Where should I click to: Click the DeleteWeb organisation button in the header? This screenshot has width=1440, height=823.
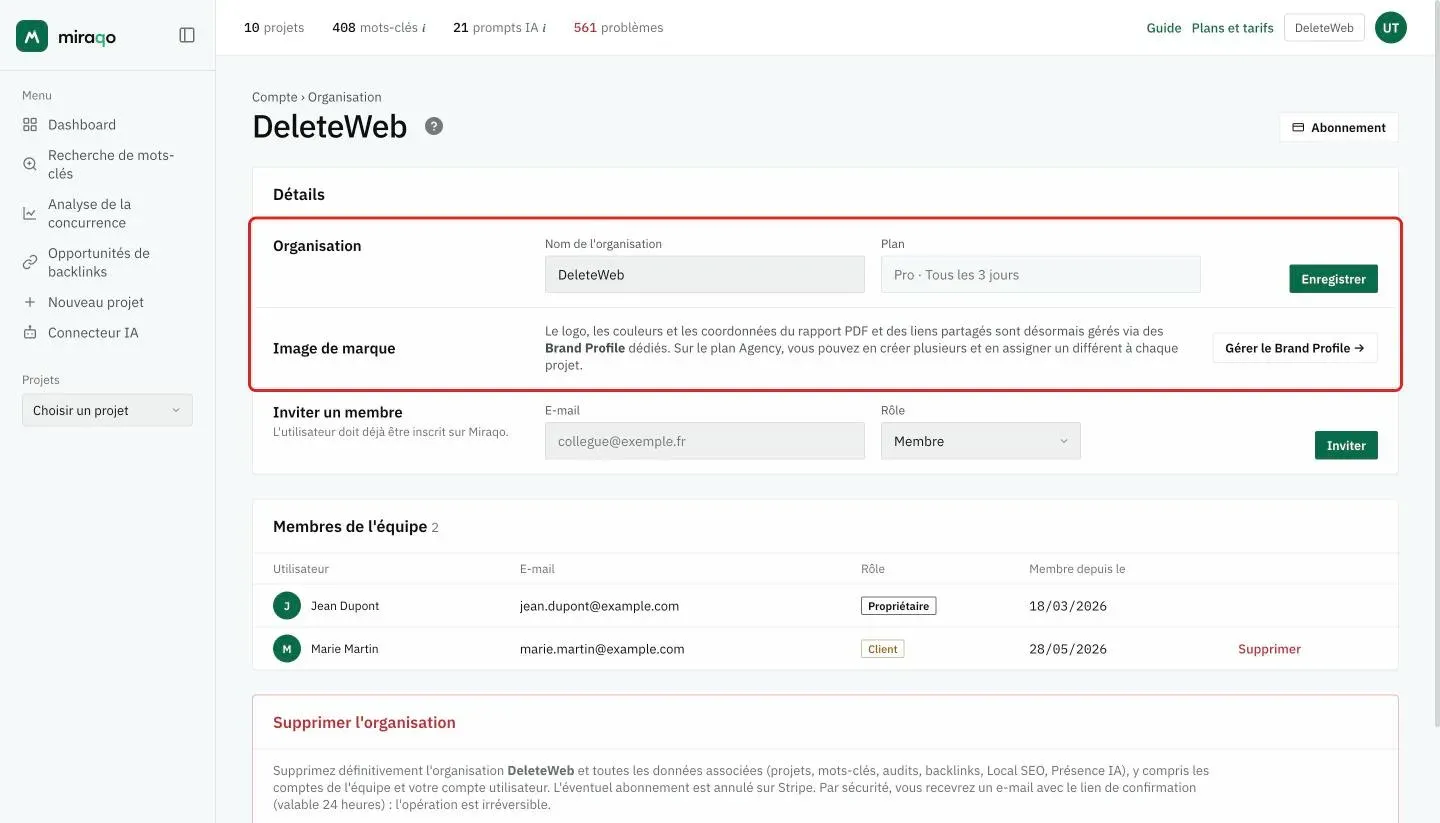point(1324,28)
